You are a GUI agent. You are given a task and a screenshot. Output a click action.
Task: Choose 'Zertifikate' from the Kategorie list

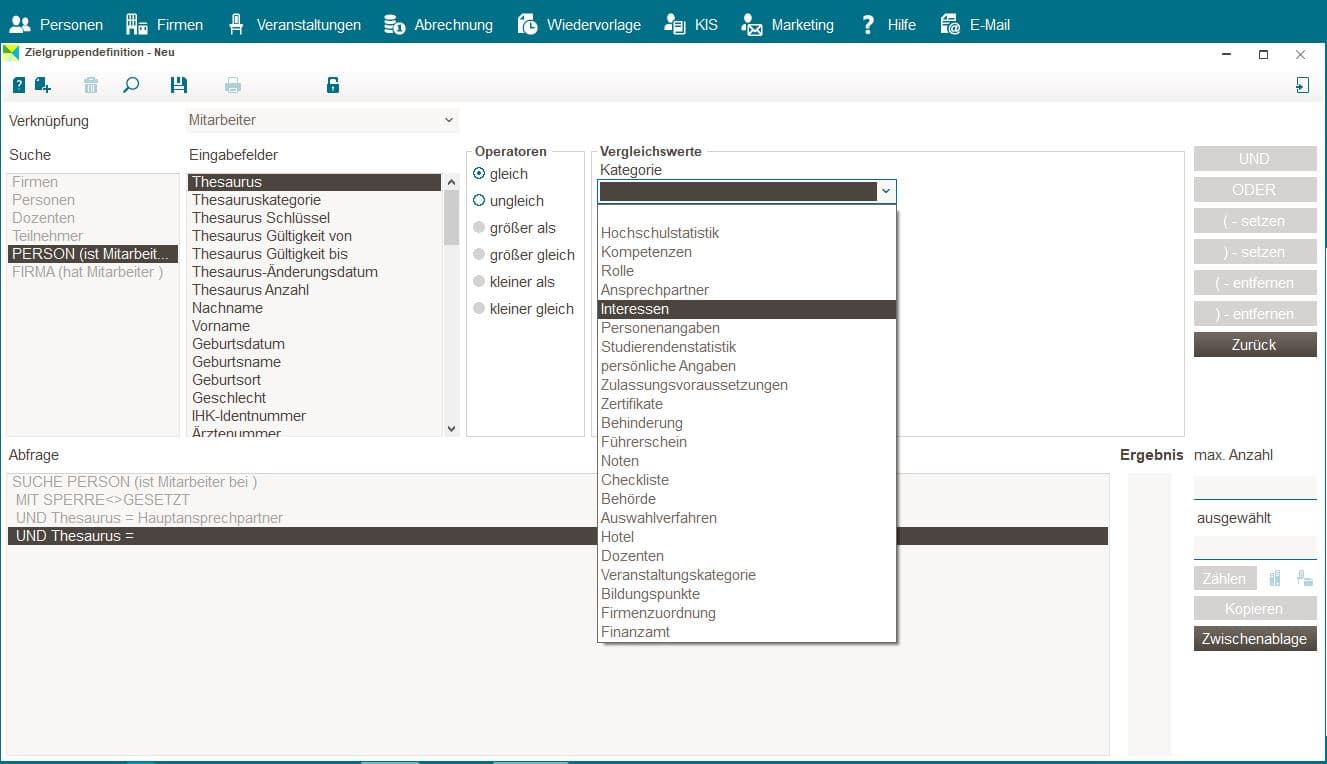[x=747, y=404]
